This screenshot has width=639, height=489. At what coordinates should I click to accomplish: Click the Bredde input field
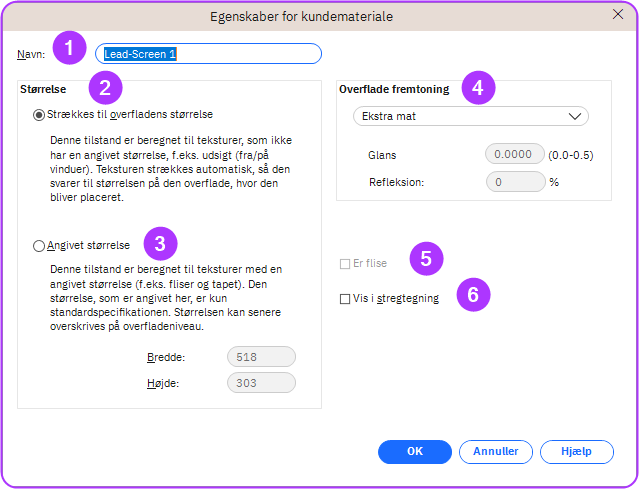(260, 357)
